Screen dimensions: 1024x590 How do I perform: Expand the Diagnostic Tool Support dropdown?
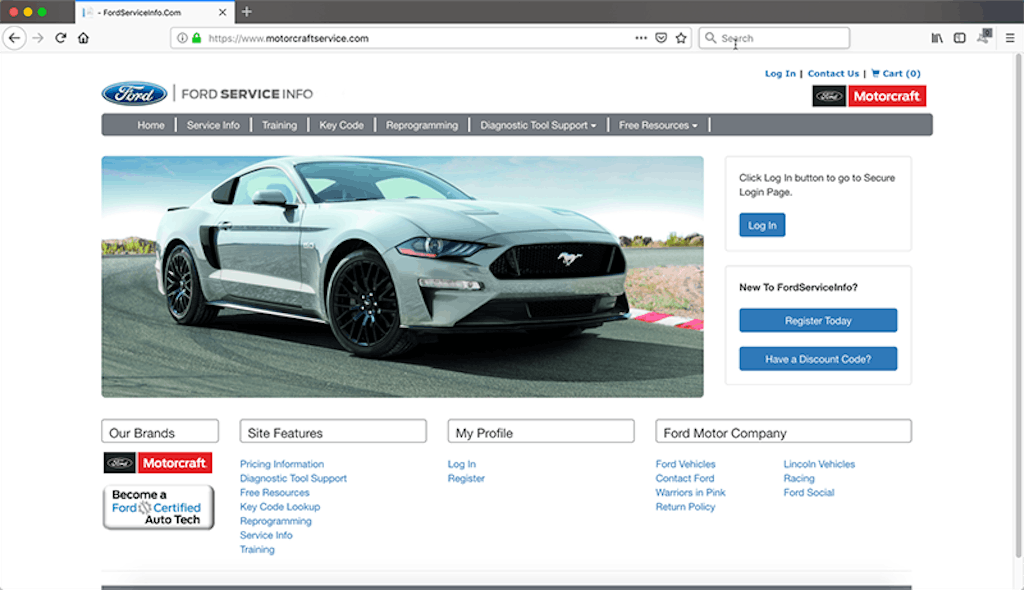(x=538, y=125)
